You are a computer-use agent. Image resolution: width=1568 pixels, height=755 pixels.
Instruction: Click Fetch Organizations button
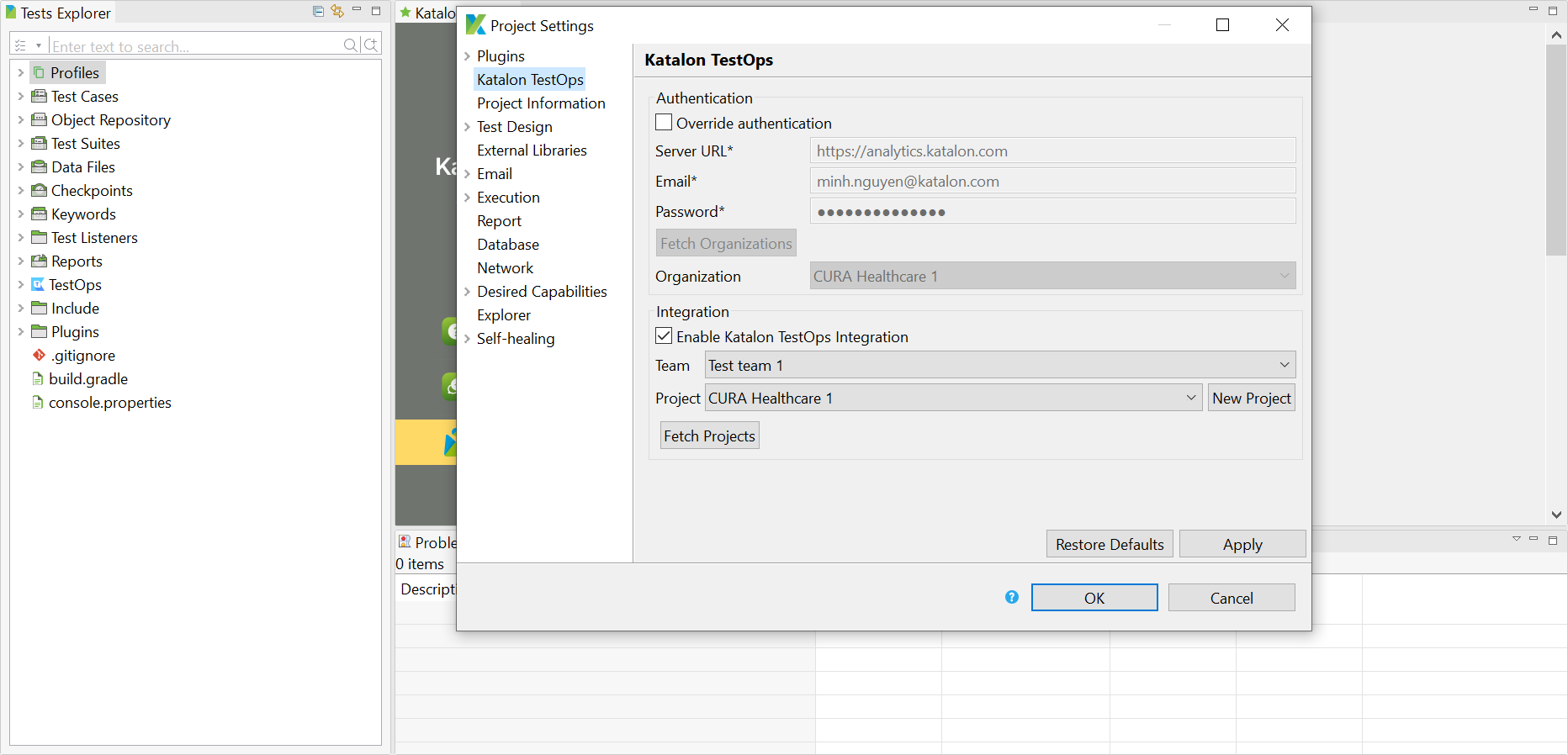click(x=726, y=243)
